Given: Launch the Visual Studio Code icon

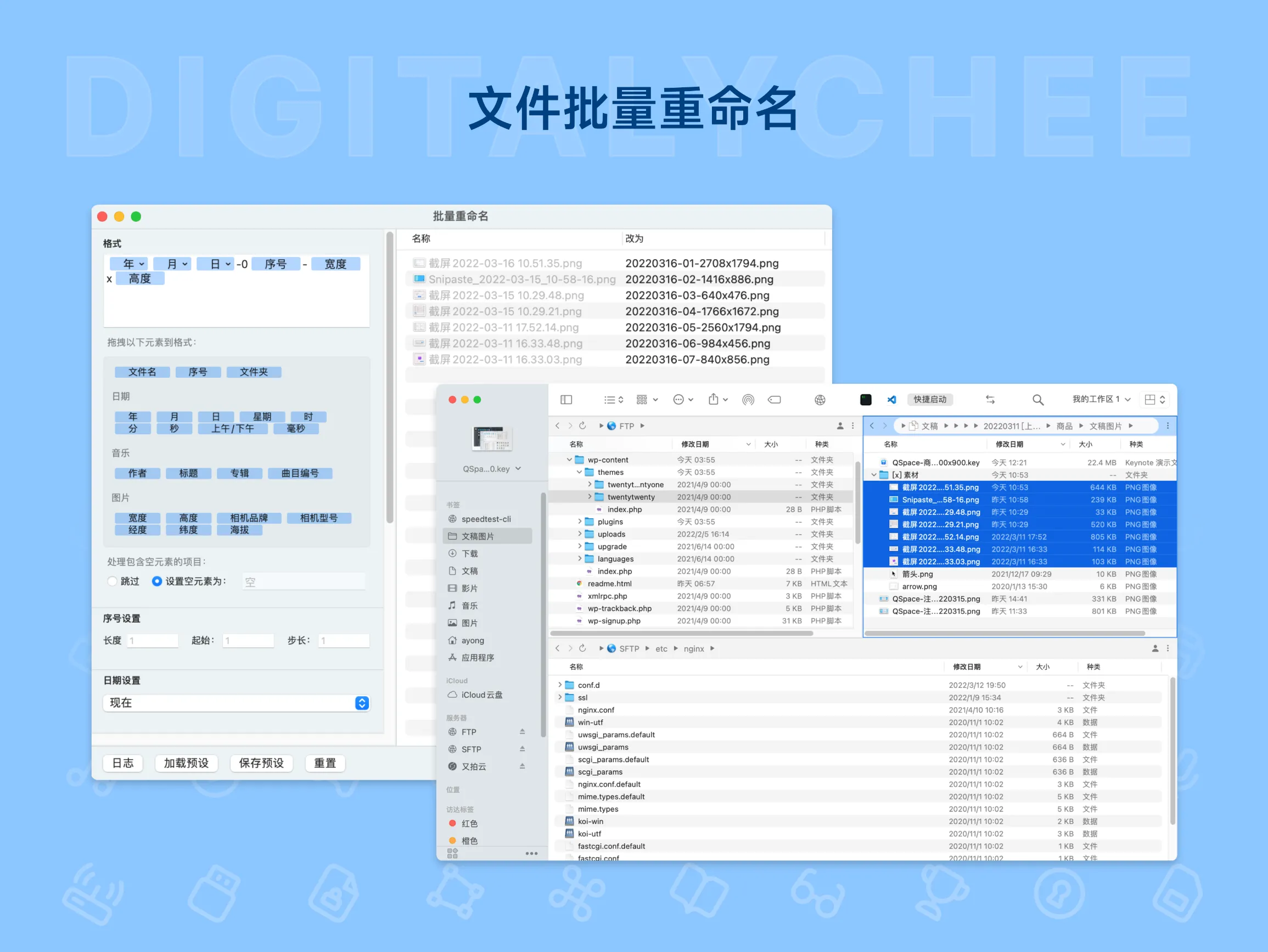Looking at the screenshot, I should coord(891,400).
